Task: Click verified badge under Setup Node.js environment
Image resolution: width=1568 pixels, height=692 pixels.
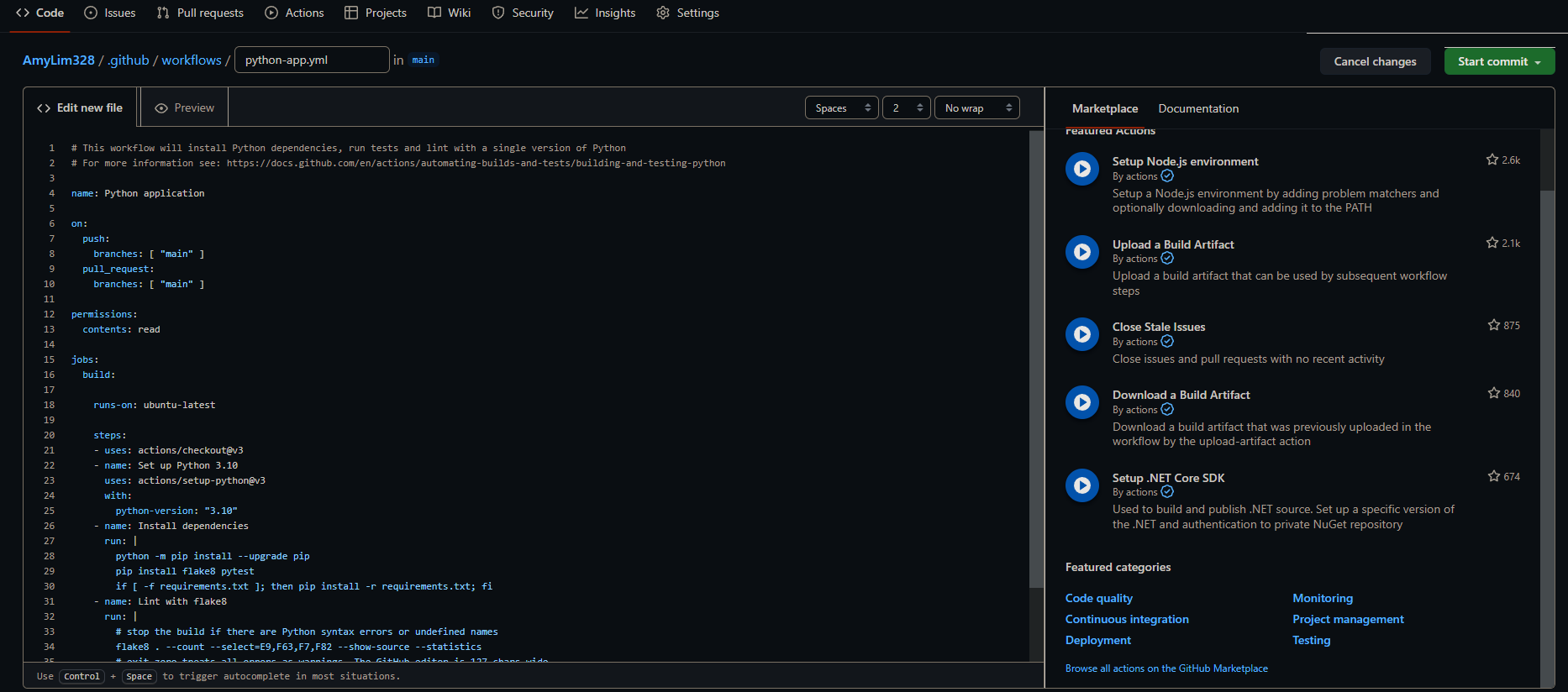Action: click(1167, 176)
